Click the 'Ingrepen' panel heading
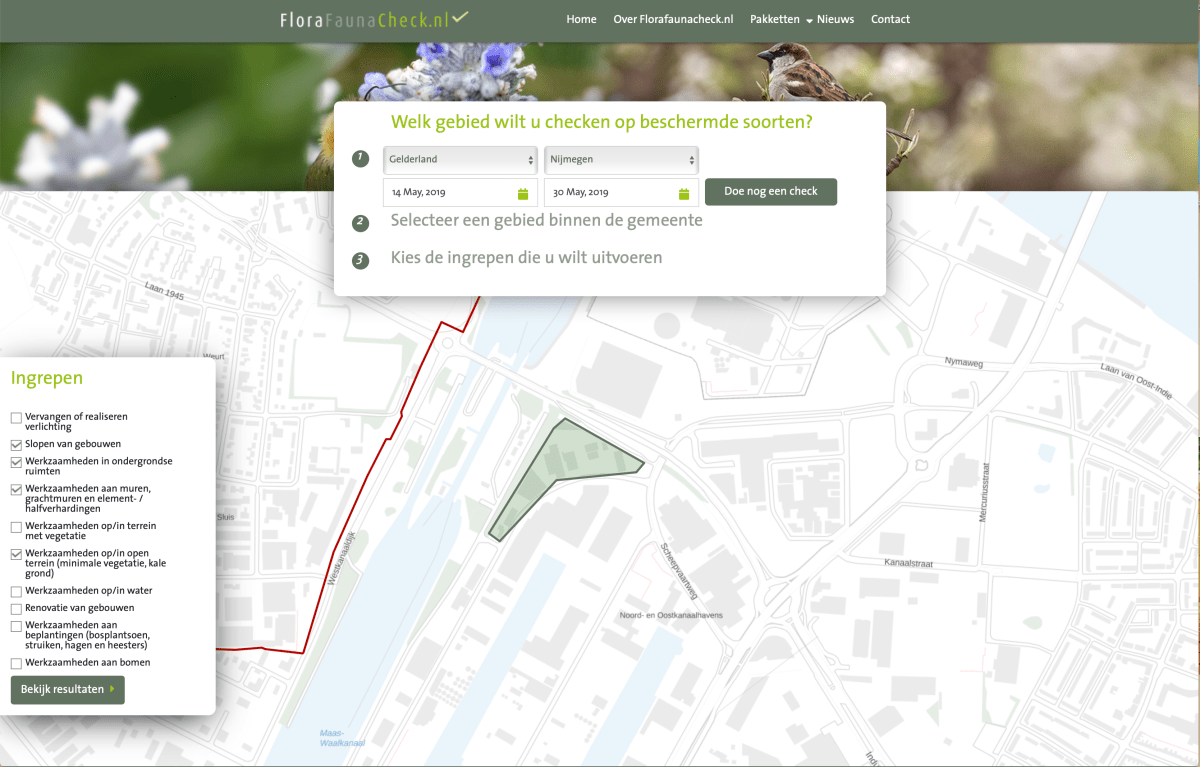The height and width of the screenshot is (767, 1200). tap(47, 378)
